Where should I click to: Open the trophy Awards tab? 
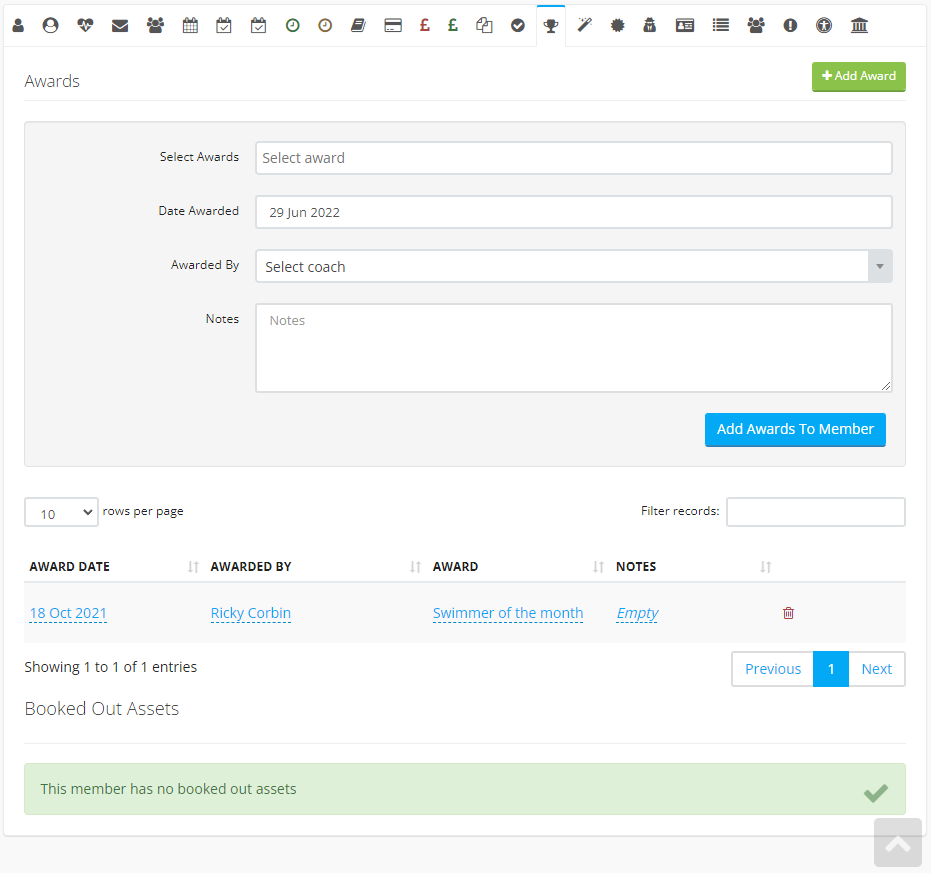pos(550,26)
